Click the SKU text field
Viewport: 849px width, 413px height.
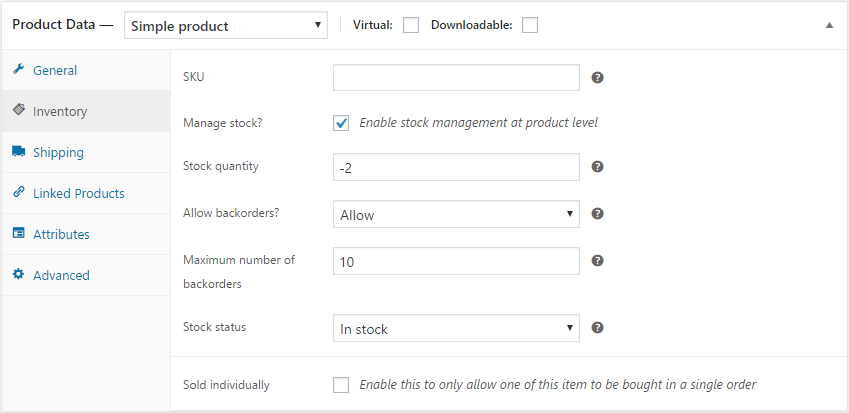coord(455,78)
